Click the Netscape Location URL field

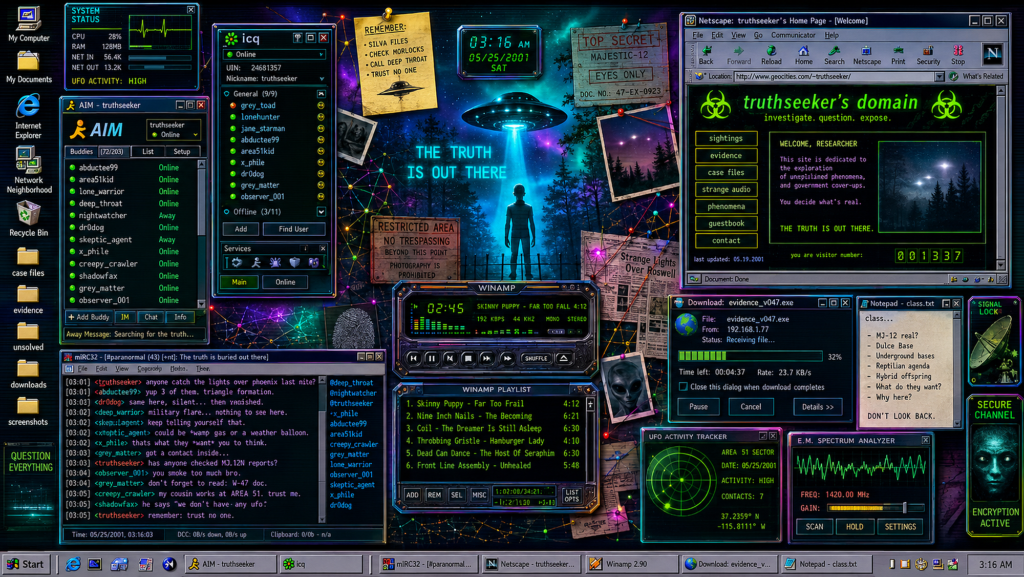[834, 76]
